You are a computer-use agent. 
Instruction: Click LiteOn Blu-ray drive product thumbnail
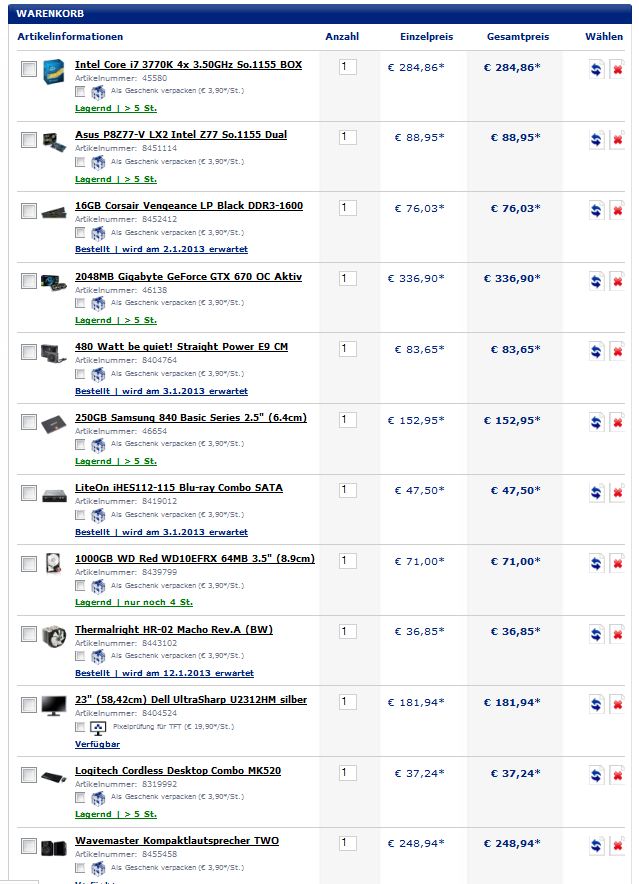click(54, 496)
